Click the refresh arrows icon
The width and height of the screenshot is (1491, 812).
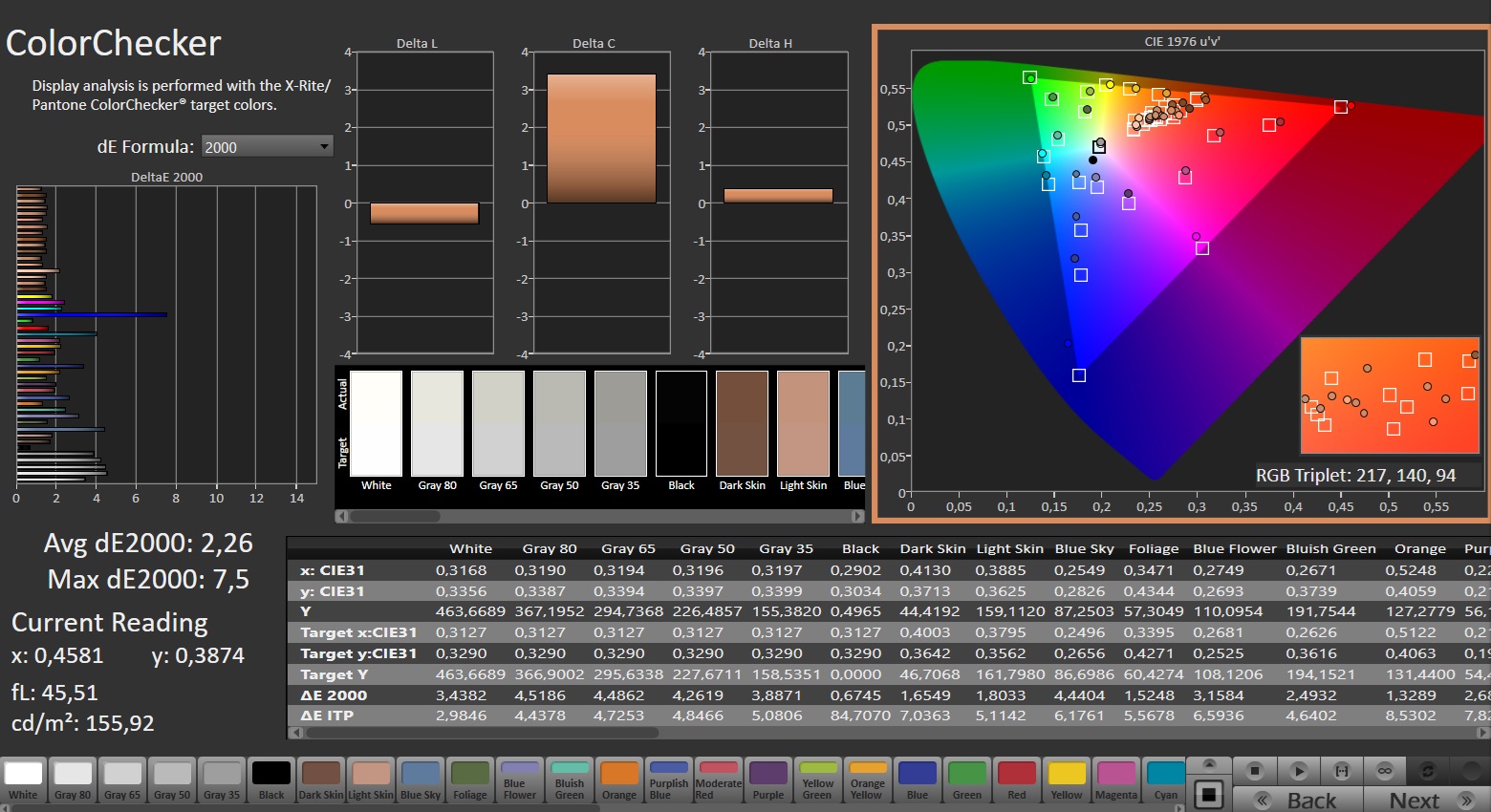1428,771
